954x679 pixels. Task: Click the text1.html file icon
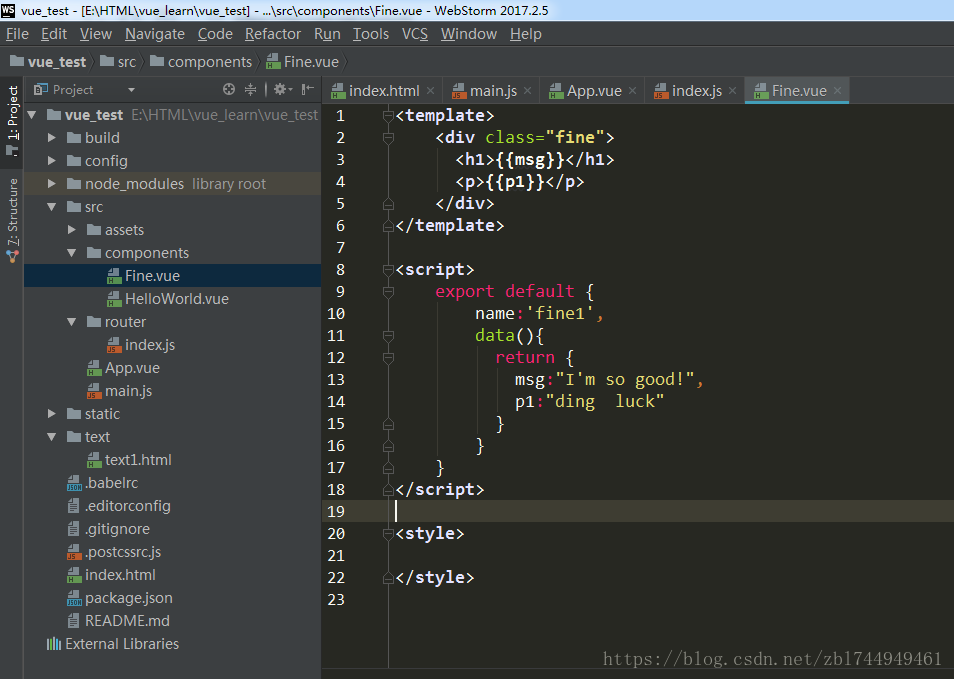[x=94, y=461]
